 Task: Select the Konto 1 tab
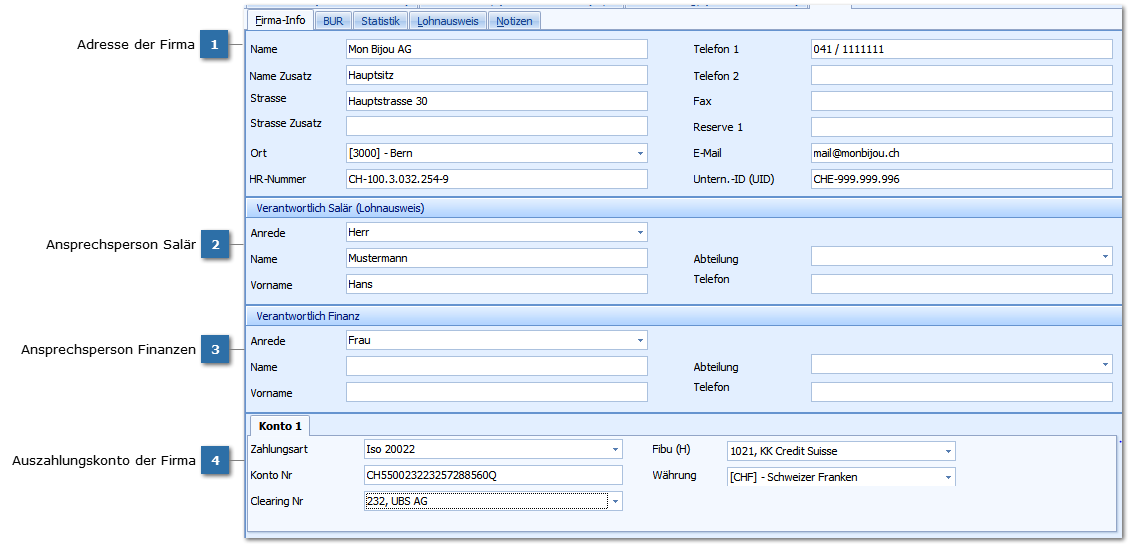click(x=279, y=426)
